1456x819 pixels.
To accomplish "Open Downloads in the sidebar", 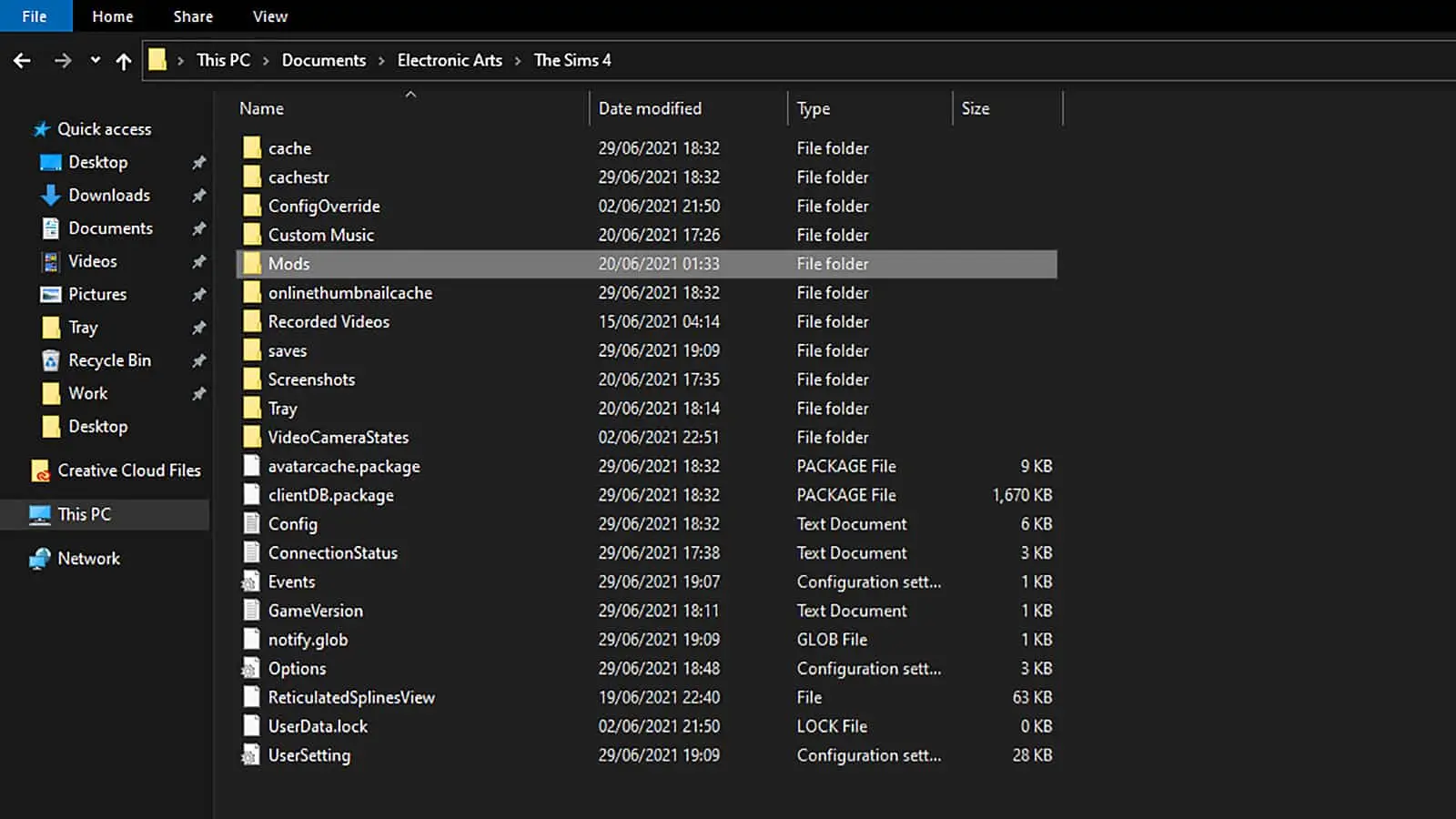I will point(109,195).
